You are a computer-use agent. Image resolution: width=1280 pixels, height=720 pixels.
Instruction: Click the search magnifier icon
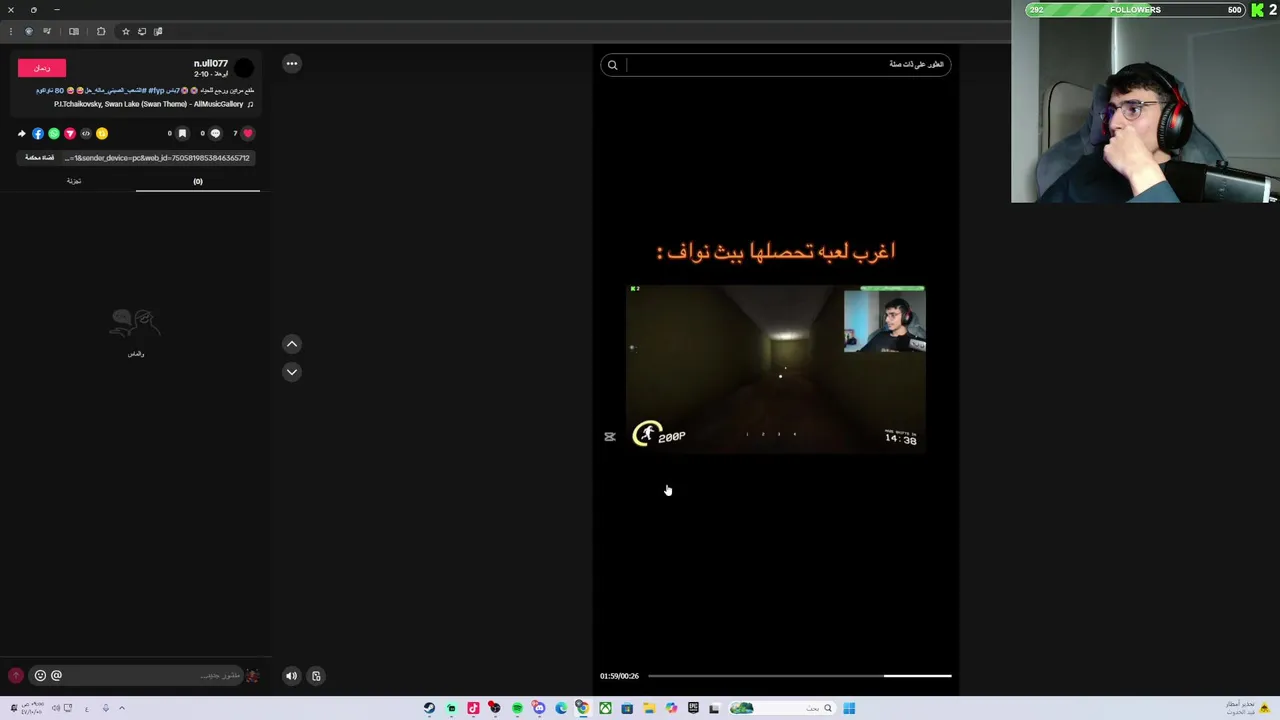click(x=612, y=65)
